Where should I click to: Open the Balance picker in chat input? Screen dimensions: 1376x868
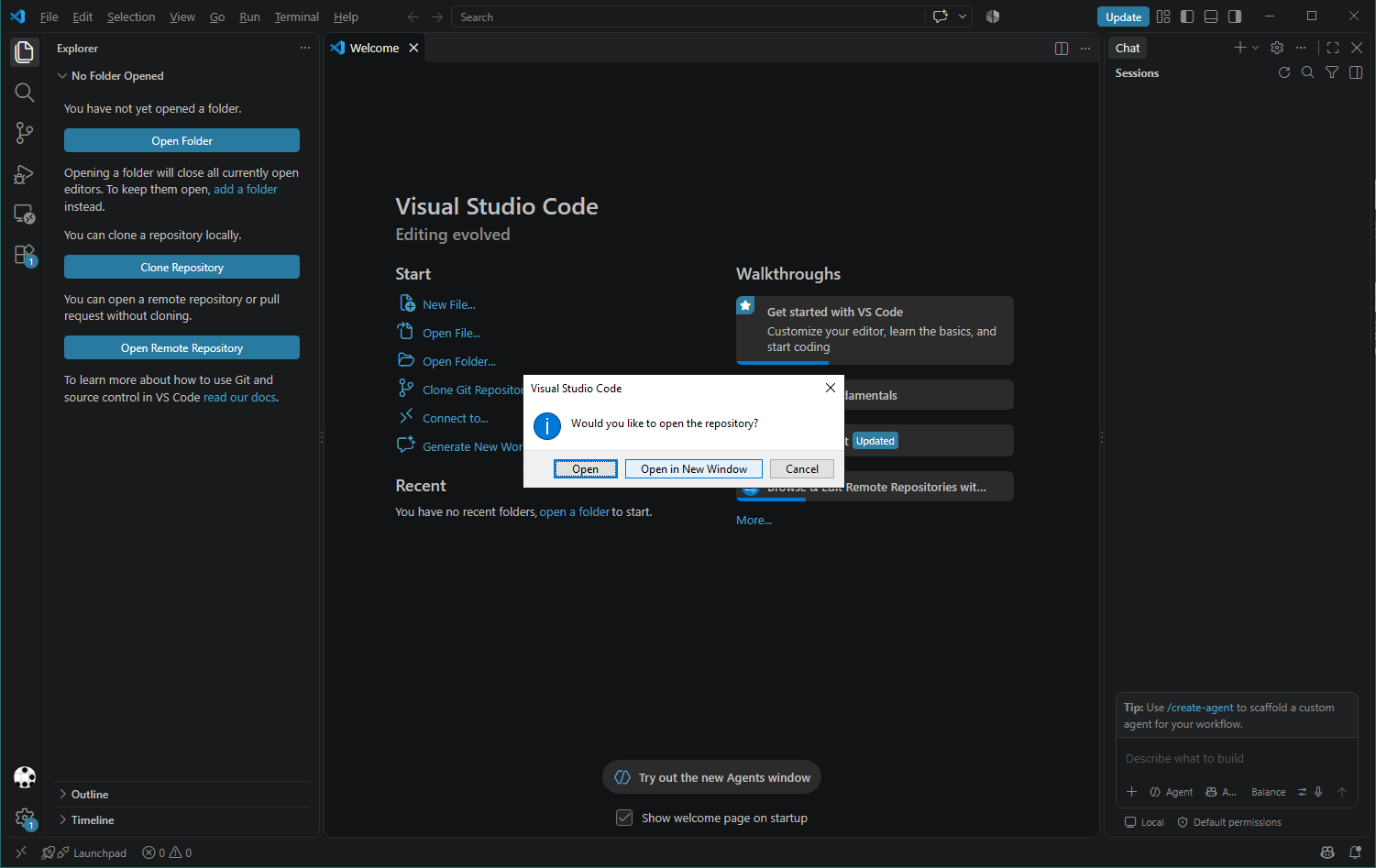(x=1269, y=792)
